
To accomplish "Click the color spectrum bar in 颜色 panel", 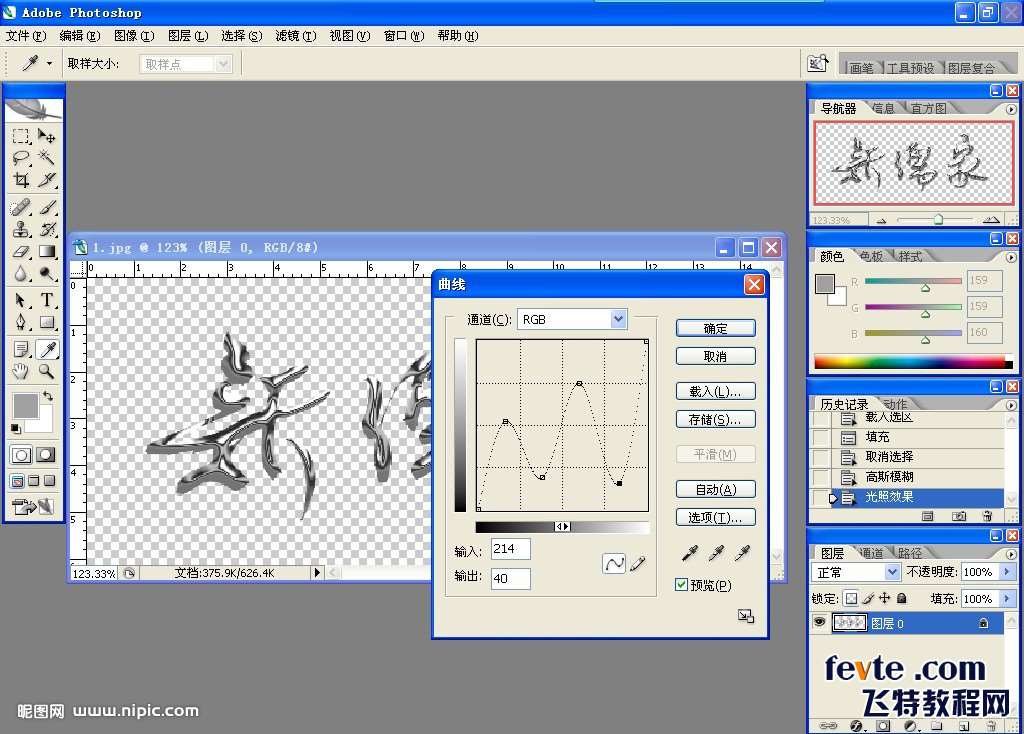I will [908, 362].
